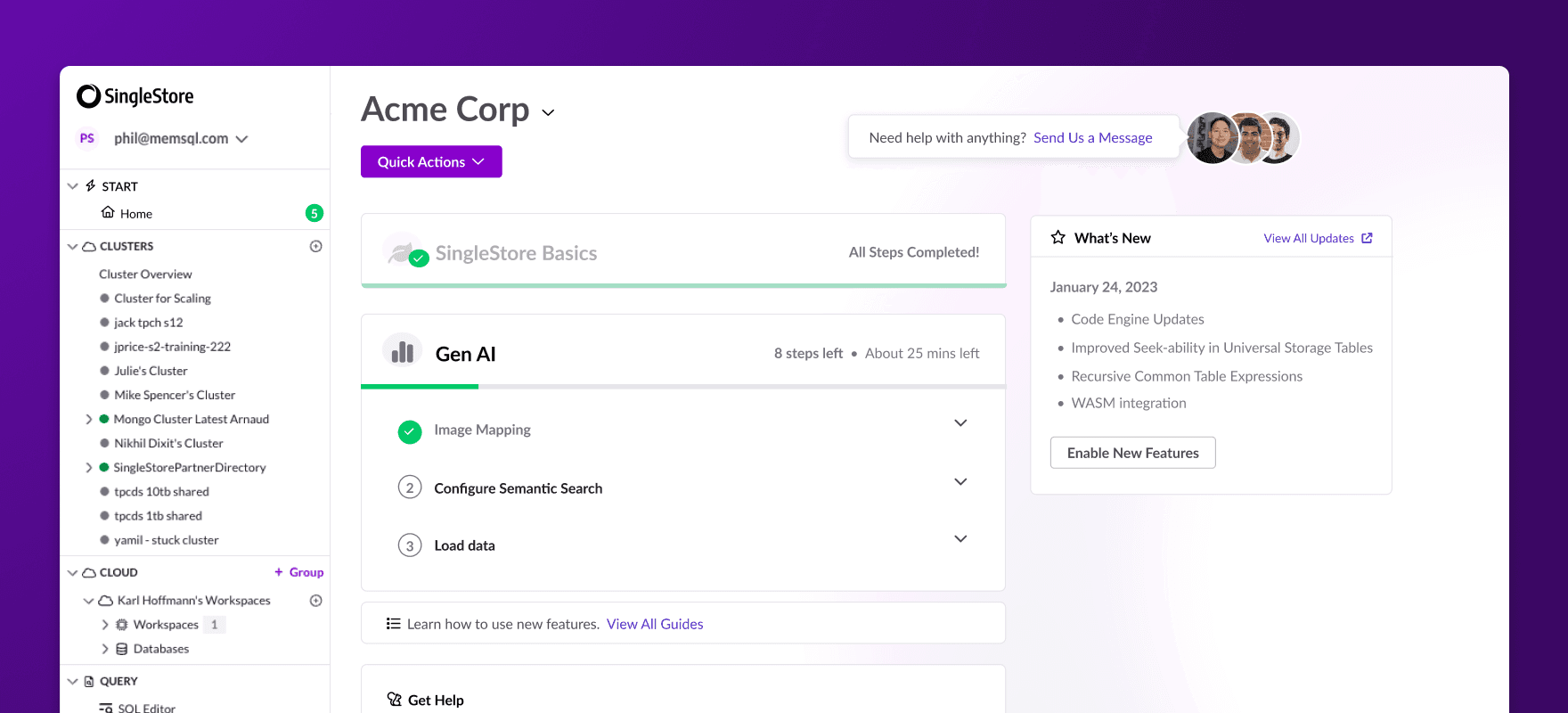Add a cluster with the CLUSTERS plus icon
1568x713 pixels.
[x=315, y=246]
